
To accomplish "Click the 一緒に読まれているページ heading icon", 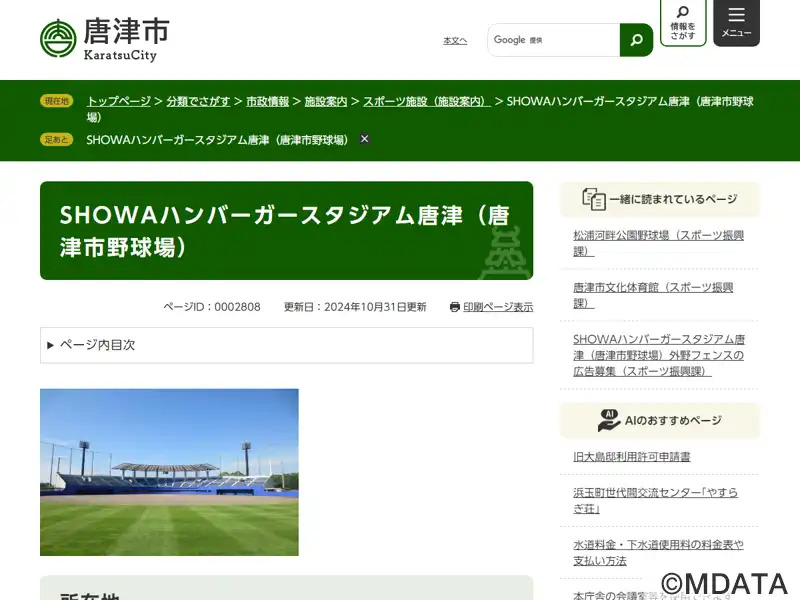I will click(594, 199).
